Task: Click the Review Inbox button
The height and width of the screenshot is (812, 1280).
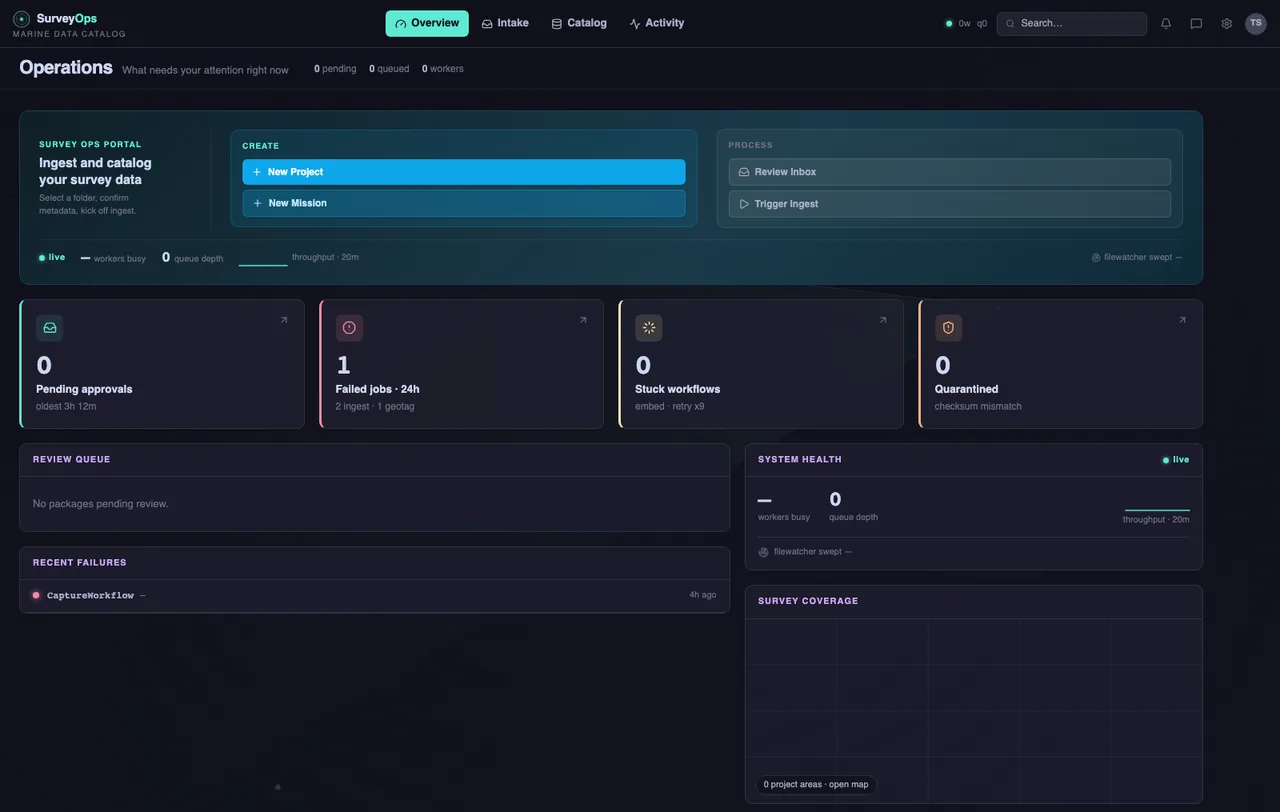Action: coord(950,172)
